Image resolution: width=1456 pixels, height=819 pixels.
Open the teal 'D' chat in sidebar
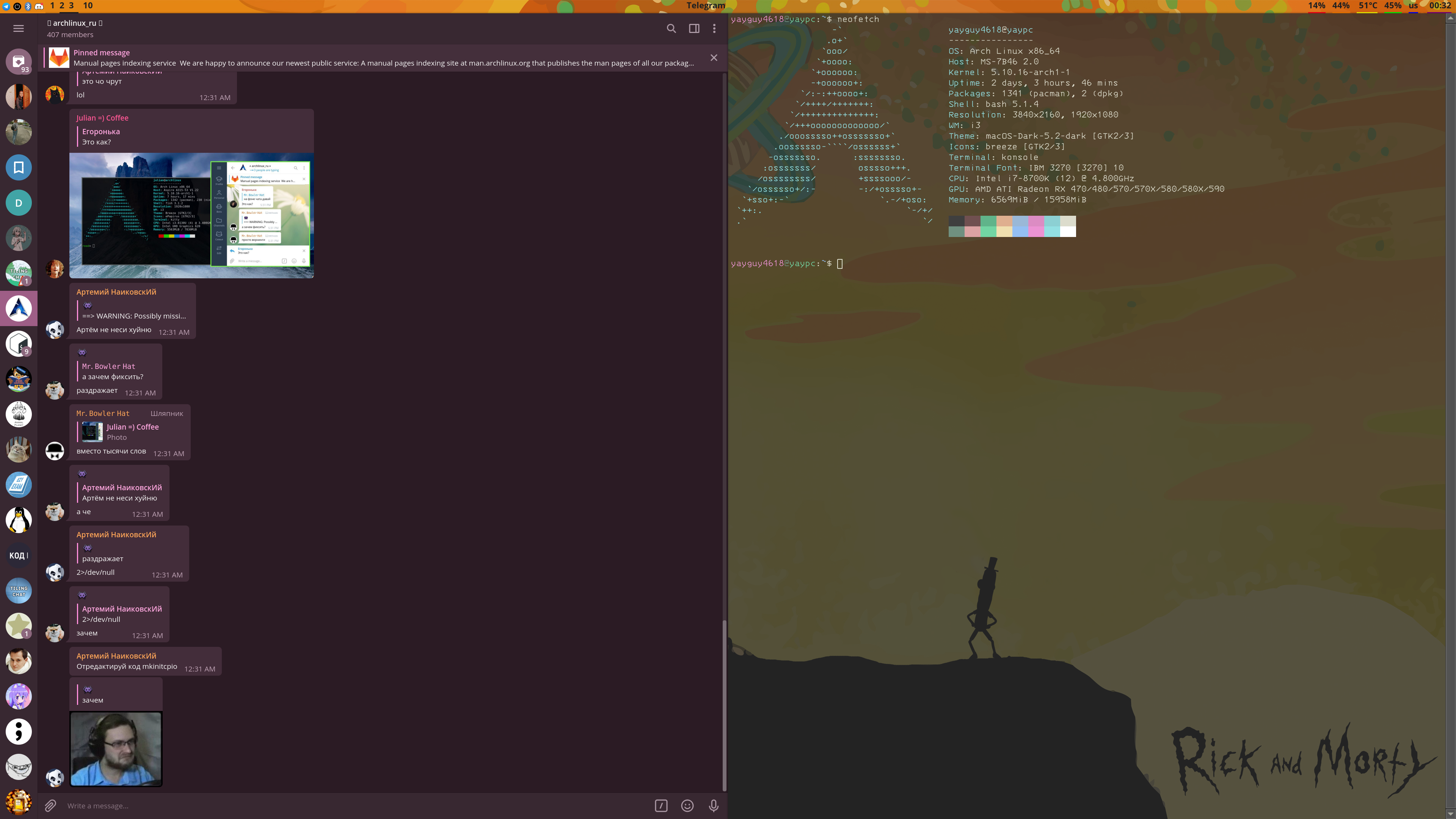click(x=19, y=203)
